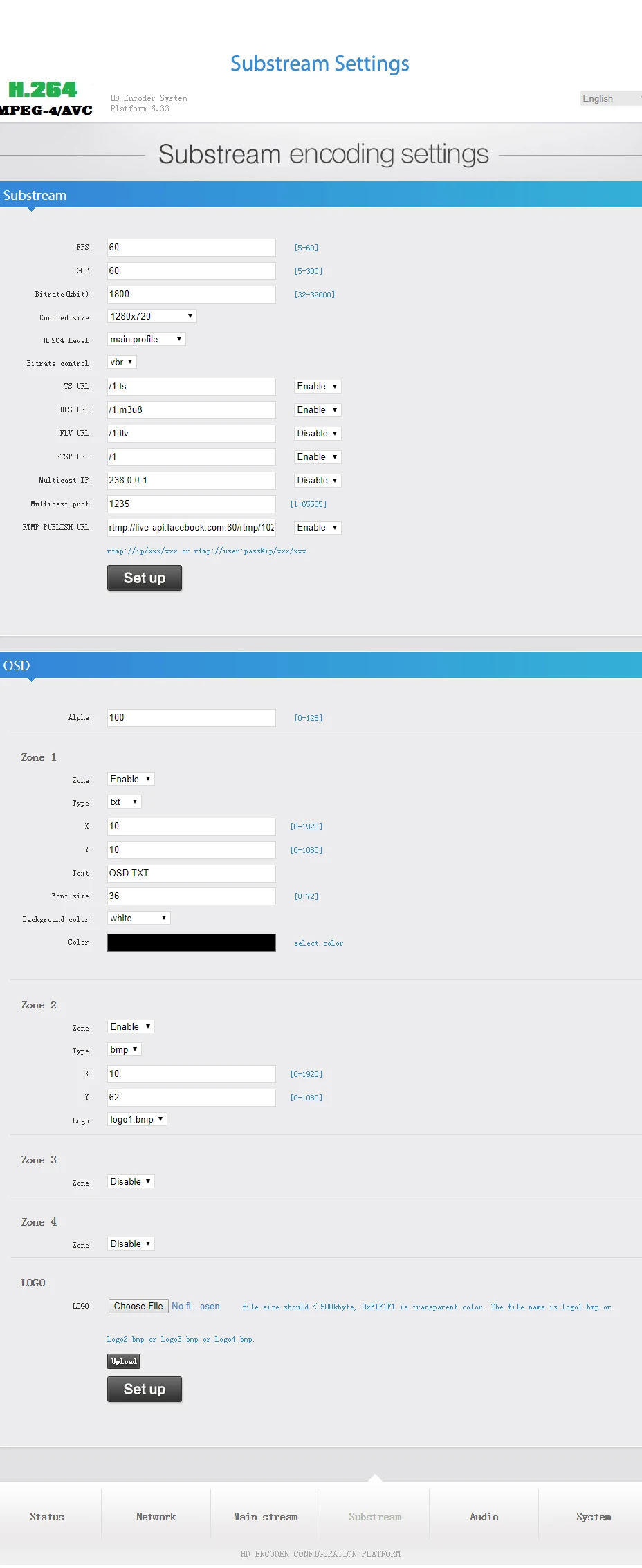
Task: Click Choose File for LOGO upload
Action: 138,1306
